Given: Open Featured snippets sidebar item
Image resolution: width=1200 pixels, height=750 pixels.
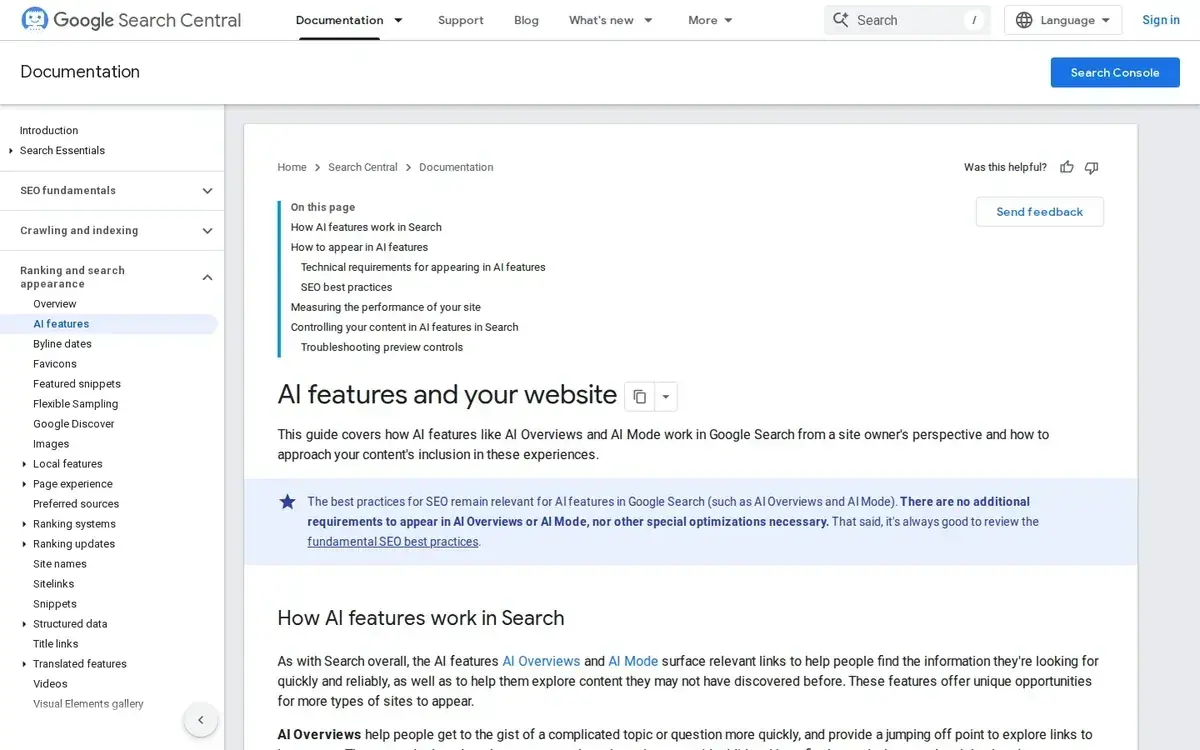Looking at the screenshot, I should [77, 384].
